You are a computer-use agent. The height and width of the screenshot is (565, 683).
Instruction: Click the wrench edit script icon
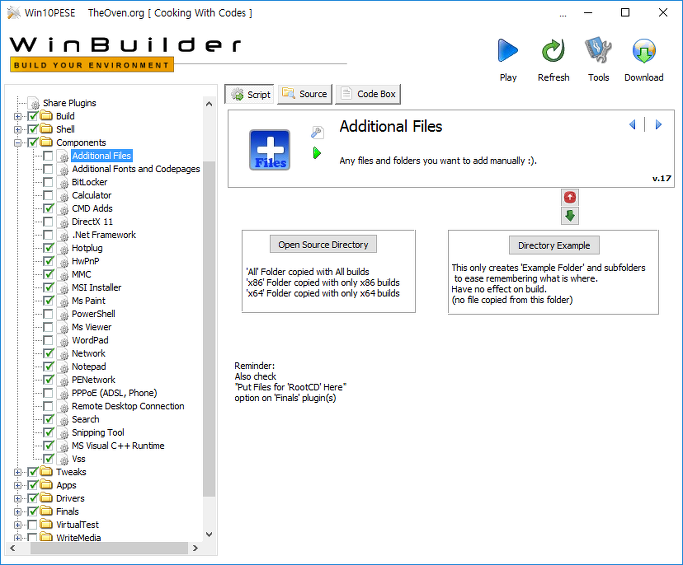coord(317,132)
